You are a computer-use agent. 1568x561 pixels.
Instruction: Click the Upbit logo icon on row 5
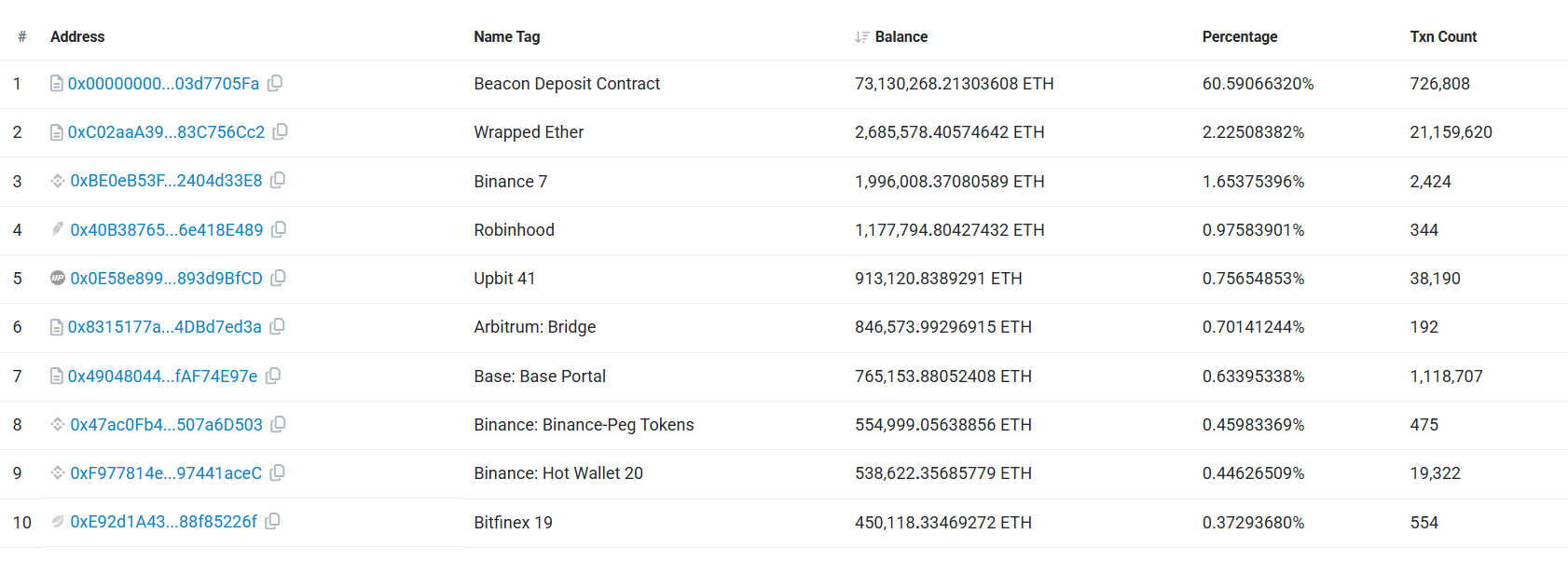[57, 278]
